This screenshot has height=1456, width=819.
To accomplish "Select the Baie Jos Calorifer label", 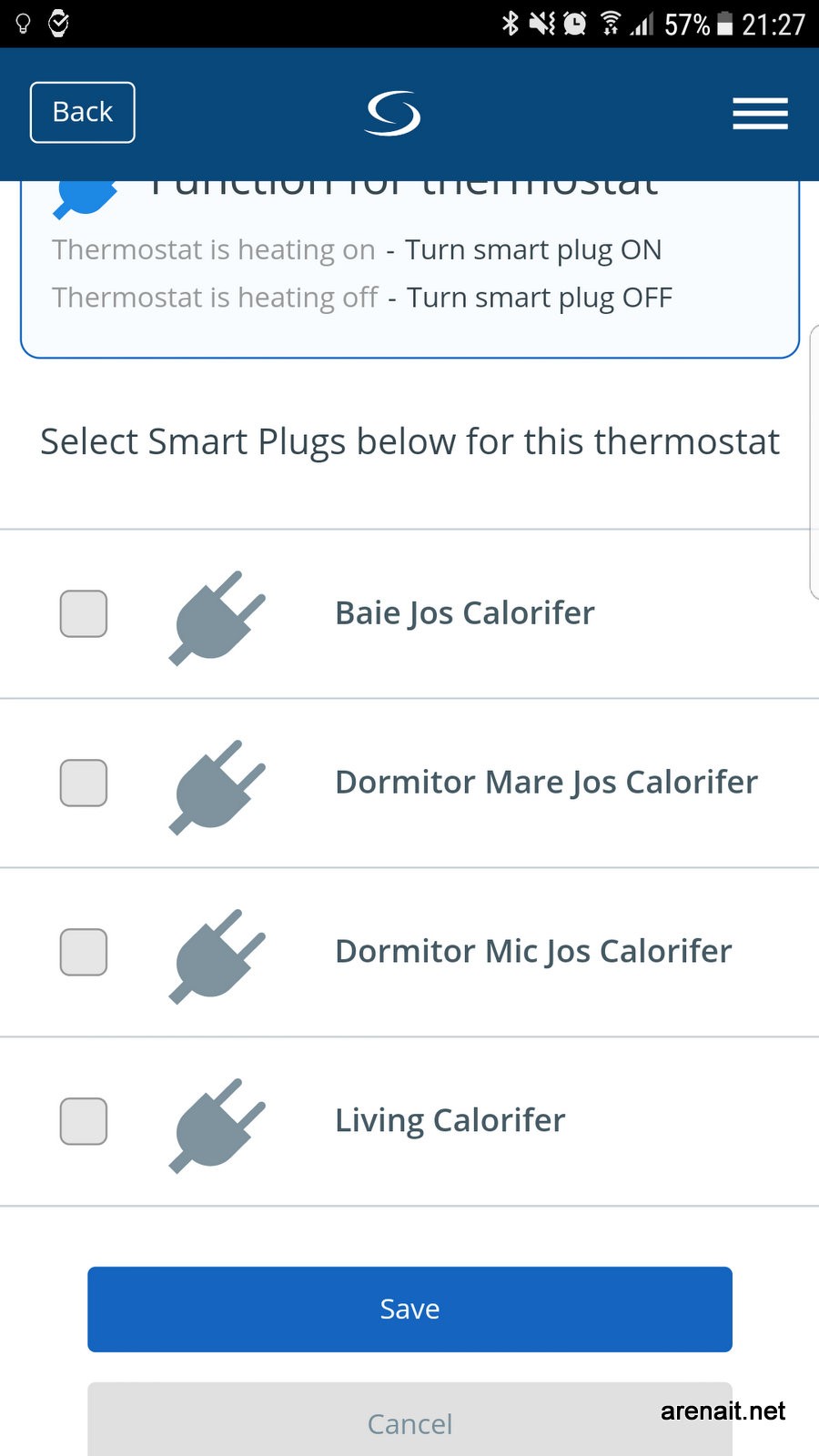I will coord(464,612).
